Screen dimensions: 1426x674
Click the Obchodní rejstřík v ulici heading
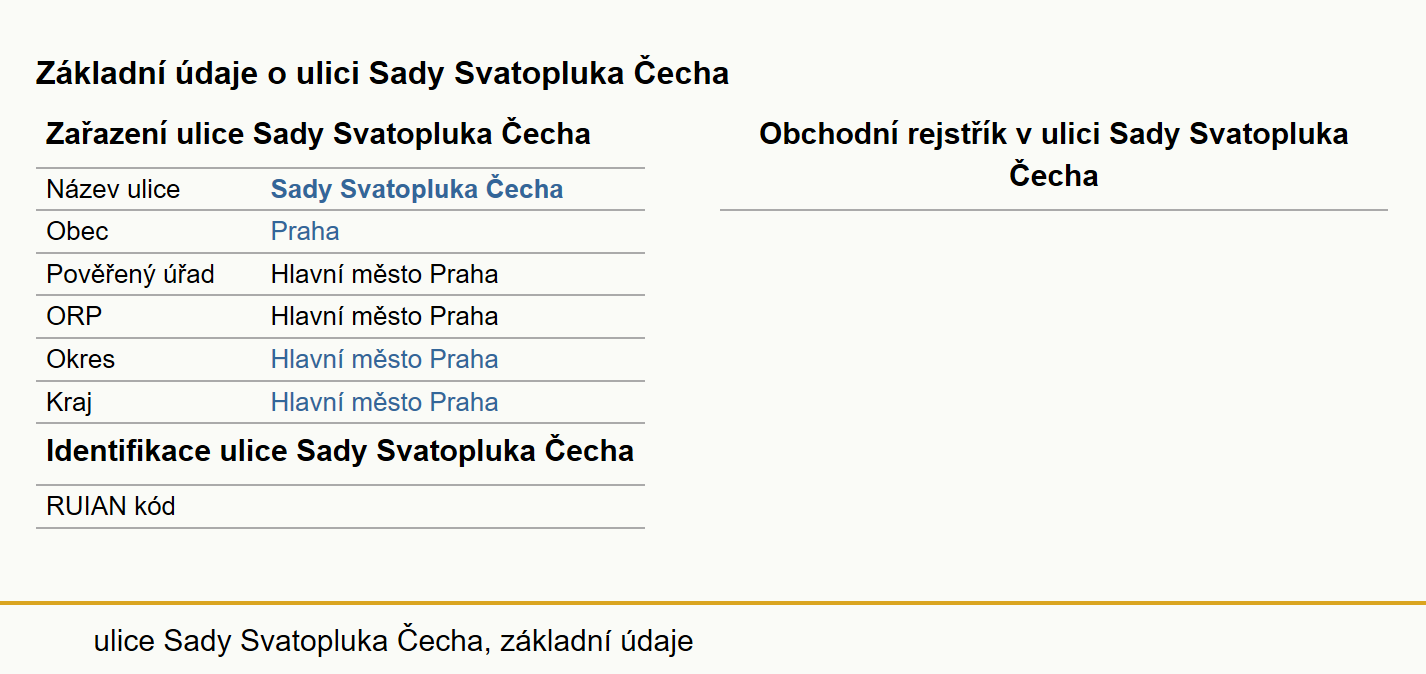click(x=1054, y=154)
